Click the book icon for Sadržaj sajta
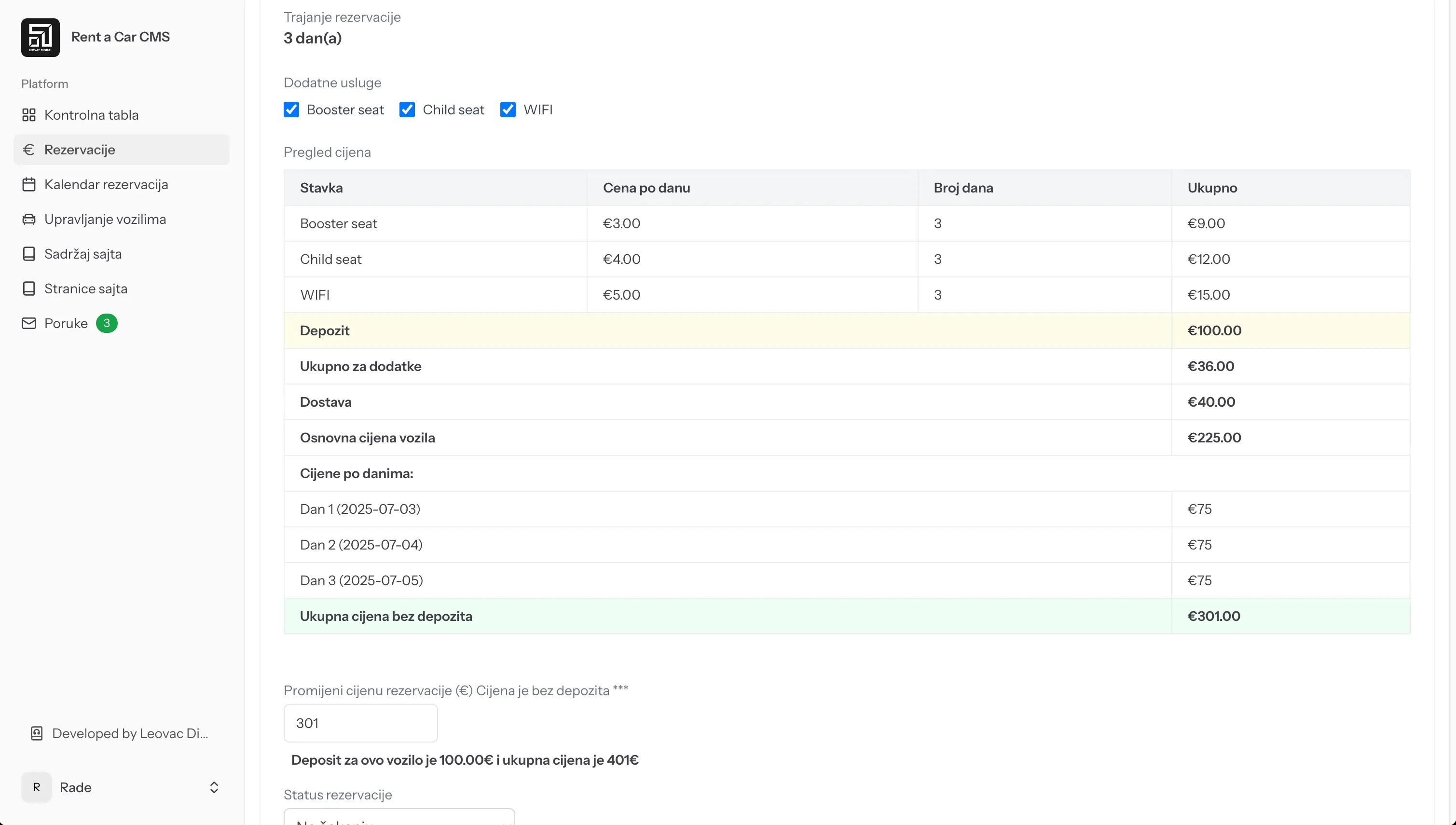1456x825 pixels. (29, 253)
